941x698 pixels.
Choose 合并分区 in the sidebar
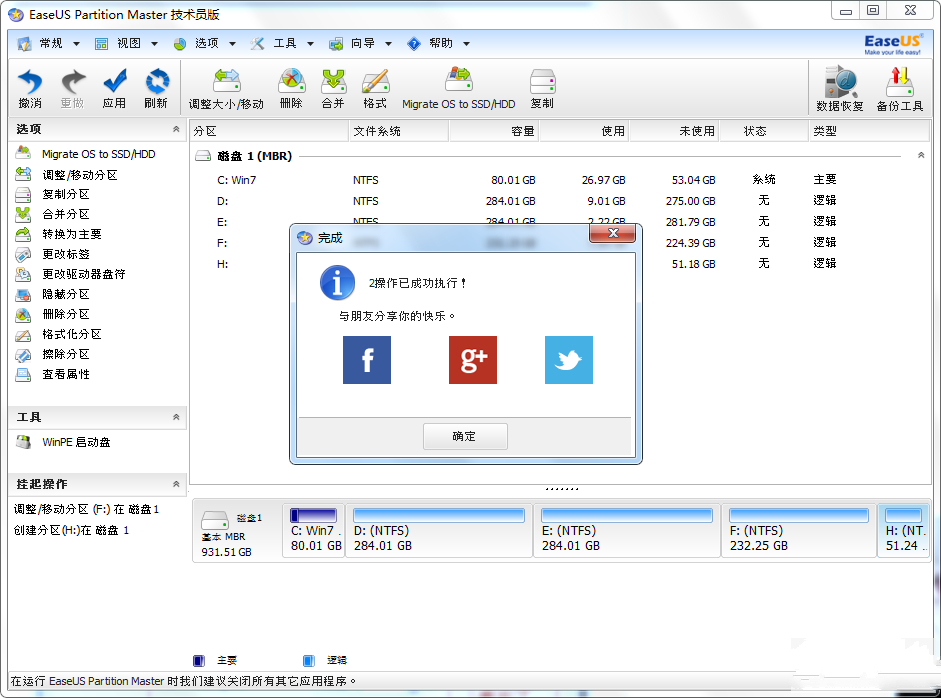[53, 214]
